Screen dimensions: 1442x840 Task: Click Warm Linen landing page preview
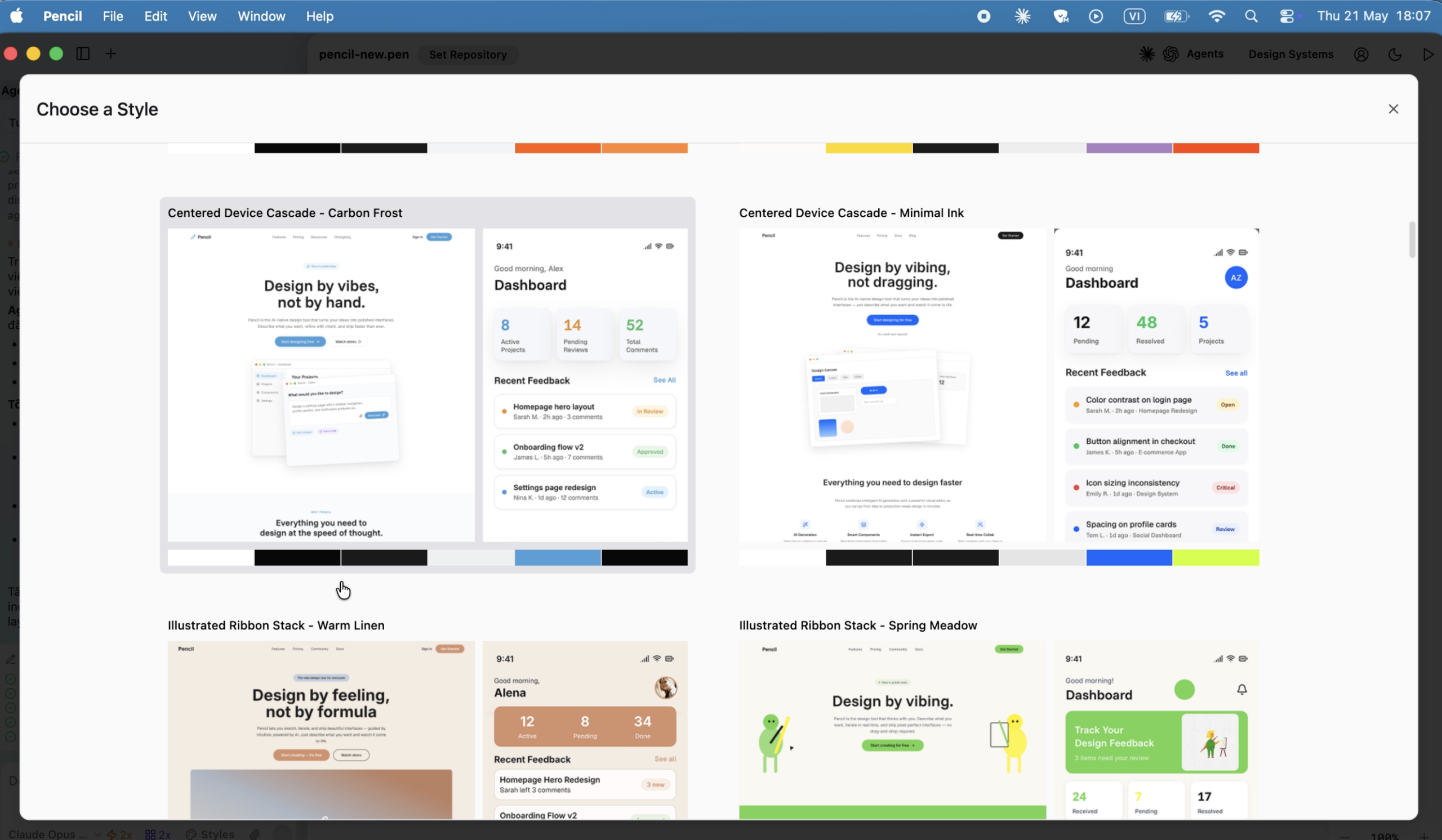tap(321, 730)
